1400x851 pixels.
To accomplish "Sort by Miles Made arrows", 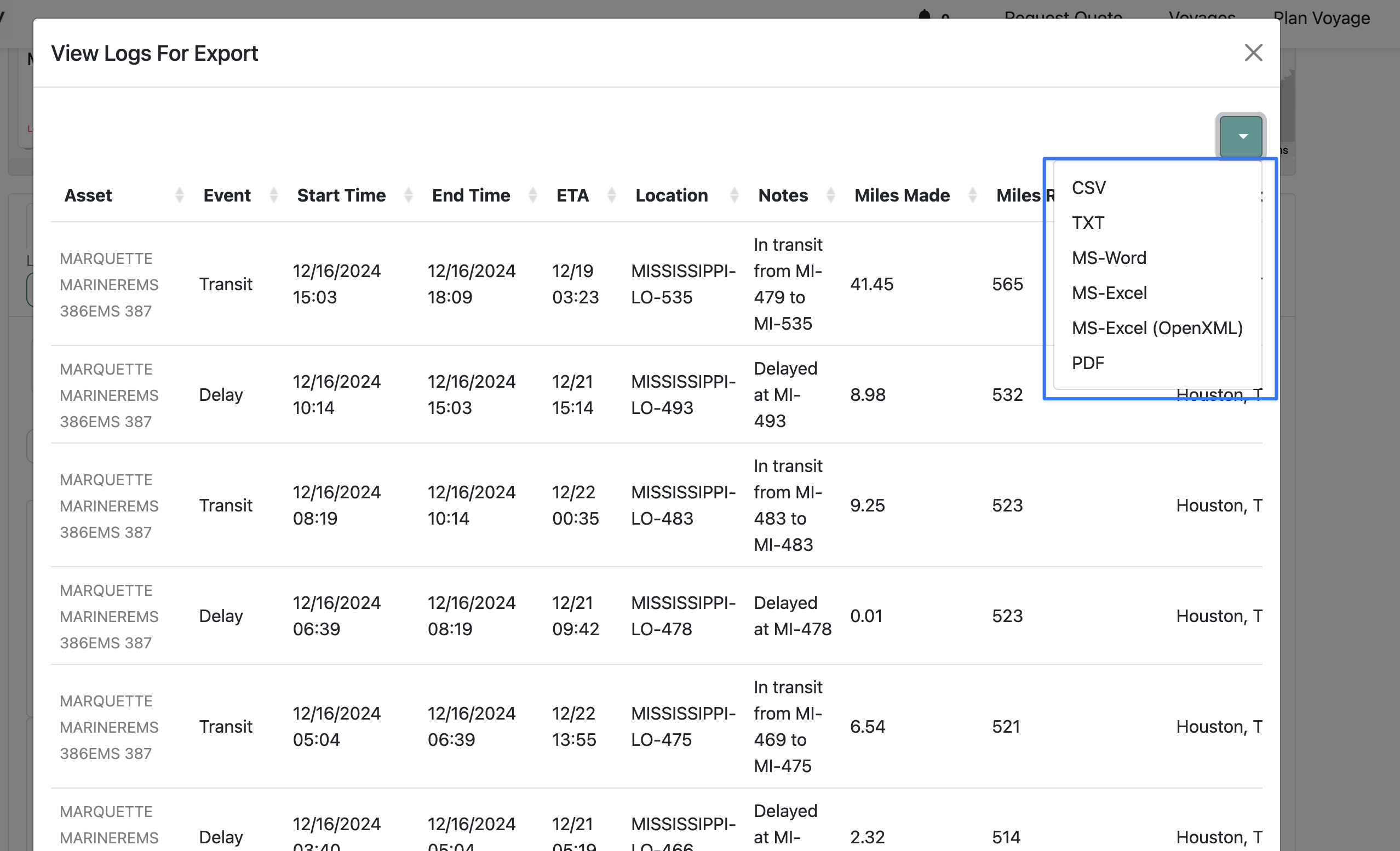I will 973,196.
